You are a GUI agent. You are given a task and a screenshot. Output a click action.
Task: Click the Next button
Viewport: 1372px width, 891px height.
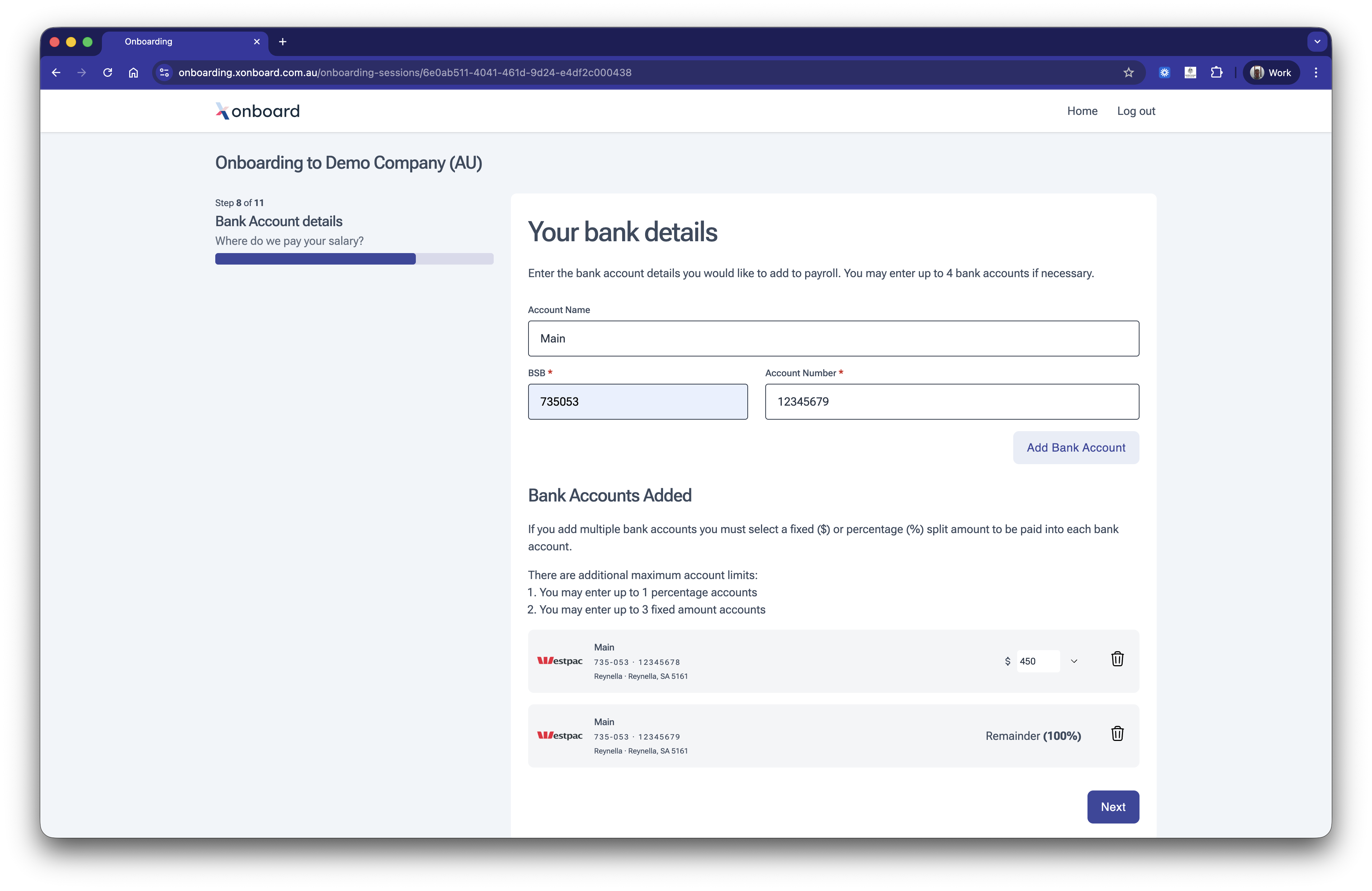[1112, 806]
